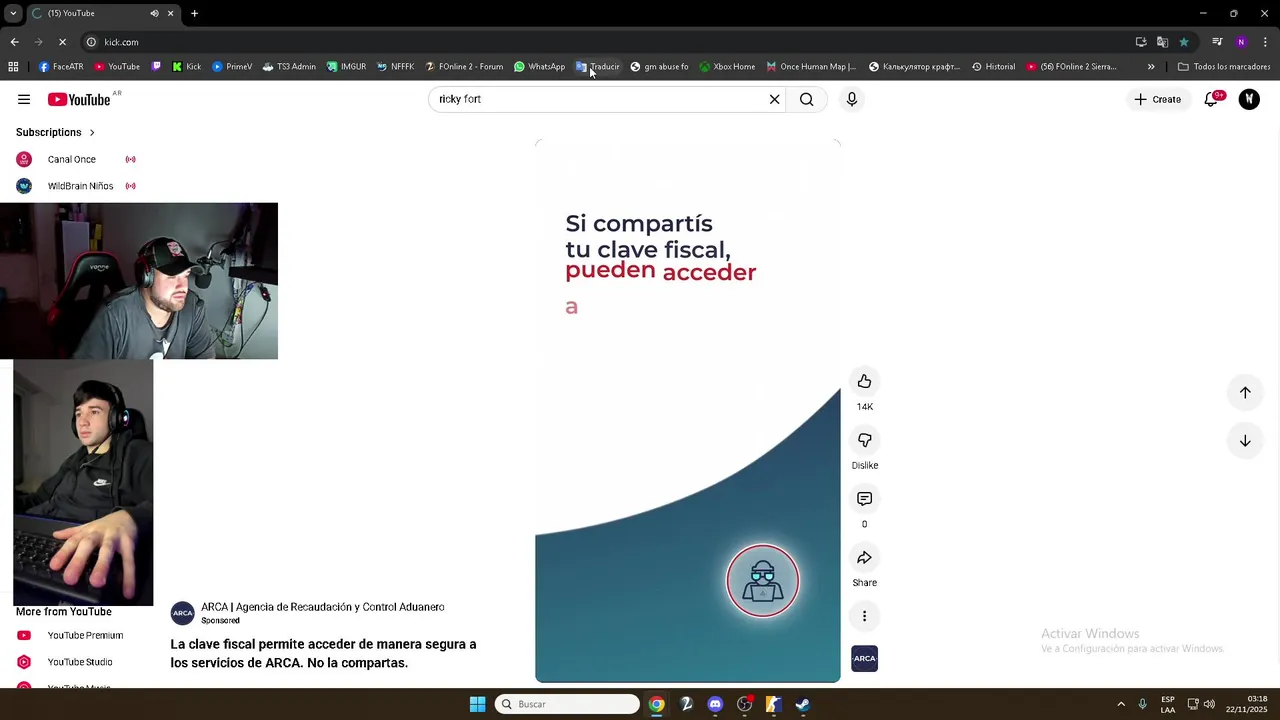
Task: Go to next Short with down arrow
Action: pos(1245,441)
